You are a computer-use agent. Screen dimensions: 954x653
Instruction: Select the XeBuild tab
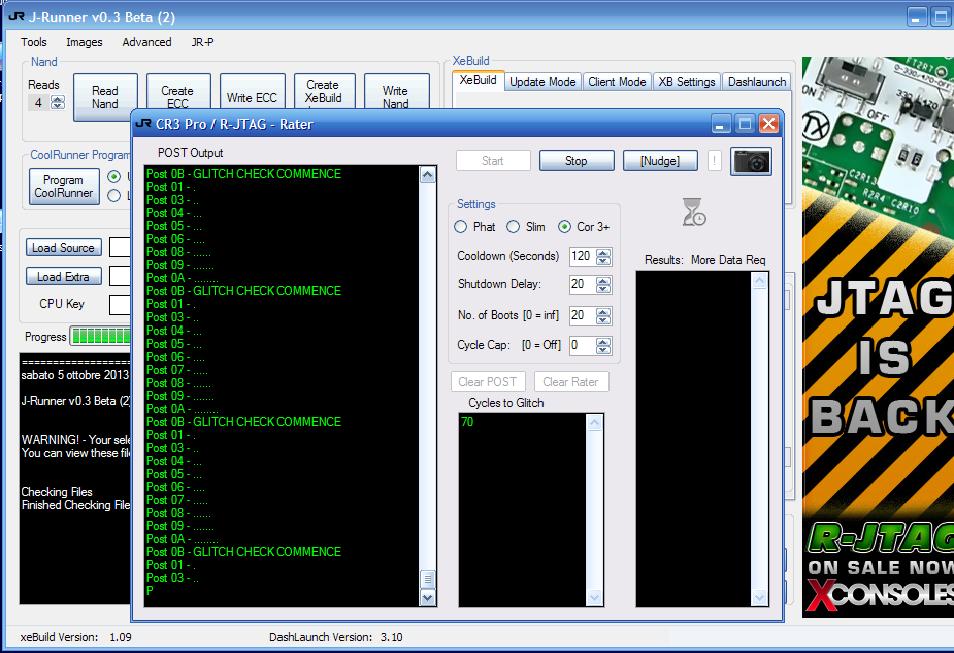click(x=478, y=80)
